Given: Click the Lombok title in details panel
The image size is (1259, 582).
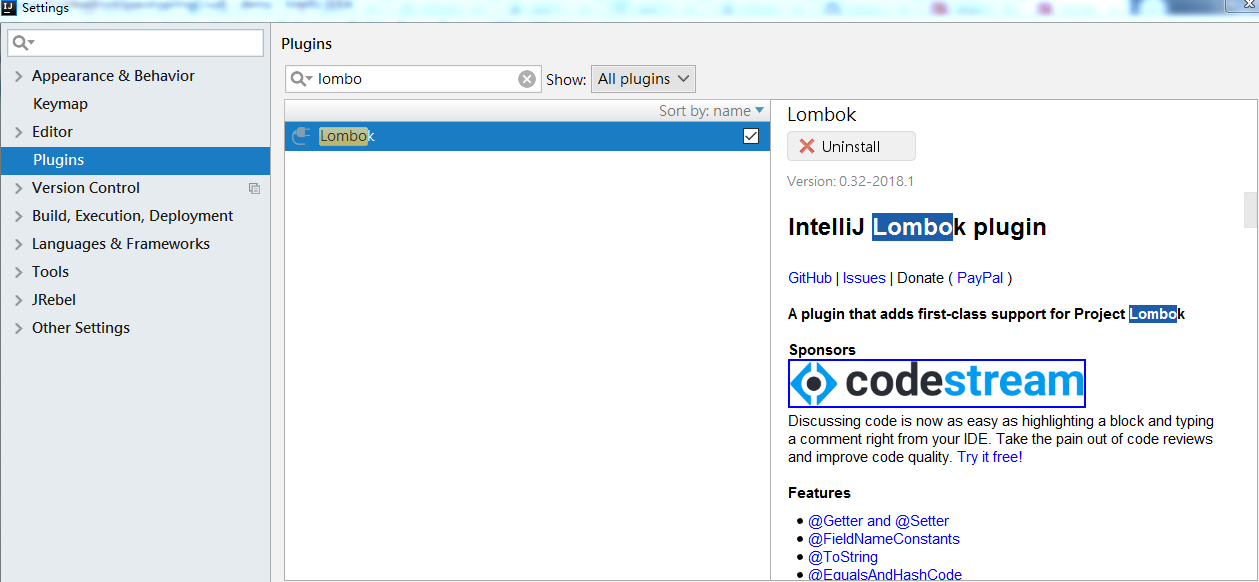Looking at the screenshot, I should coord(822,114).
